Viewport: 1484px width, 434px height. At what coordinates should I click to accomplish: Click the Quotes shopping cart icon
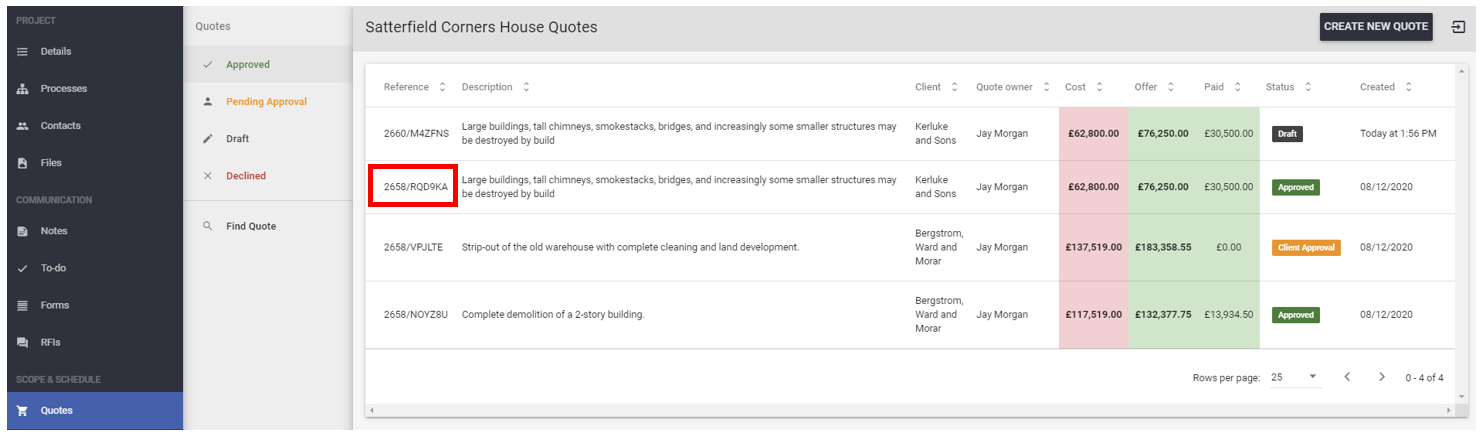(23, 410)
